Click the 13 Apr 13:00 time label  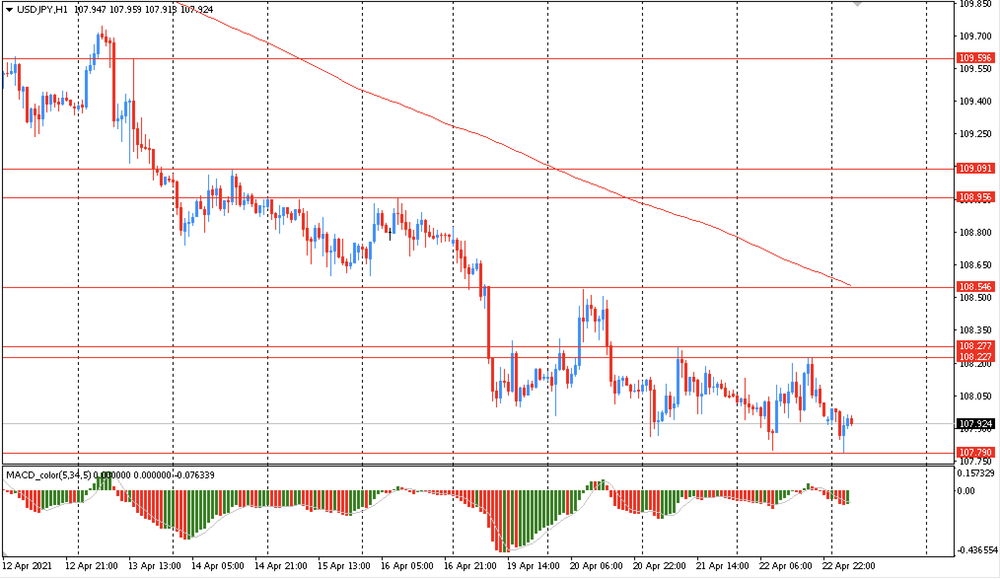pos(154,566)
